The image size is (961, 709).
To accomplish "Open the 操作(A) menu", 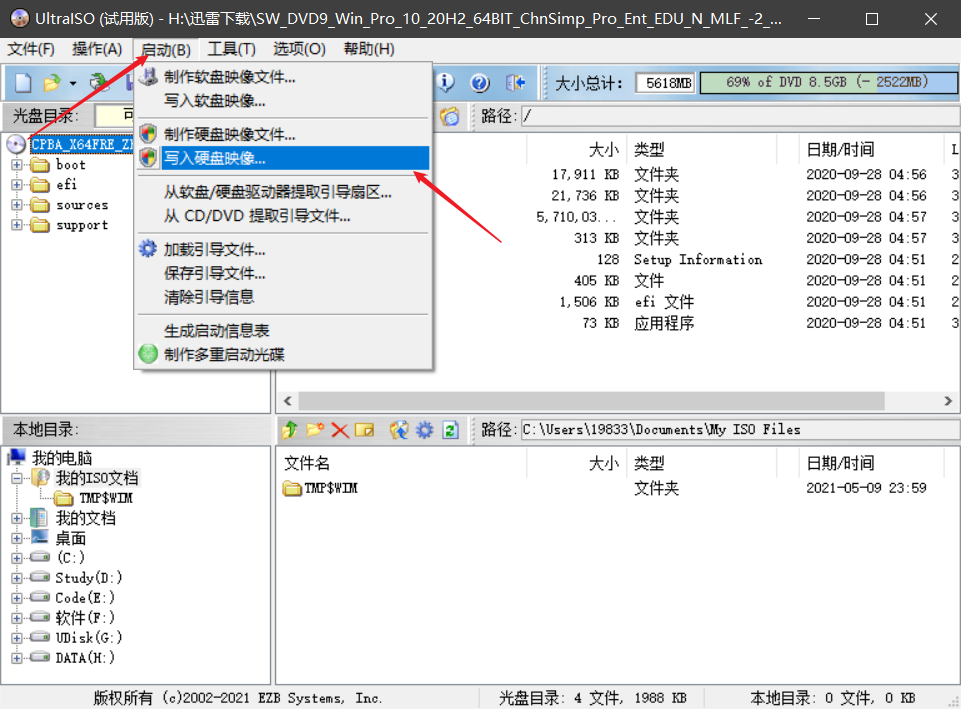I will coord(97,49).
